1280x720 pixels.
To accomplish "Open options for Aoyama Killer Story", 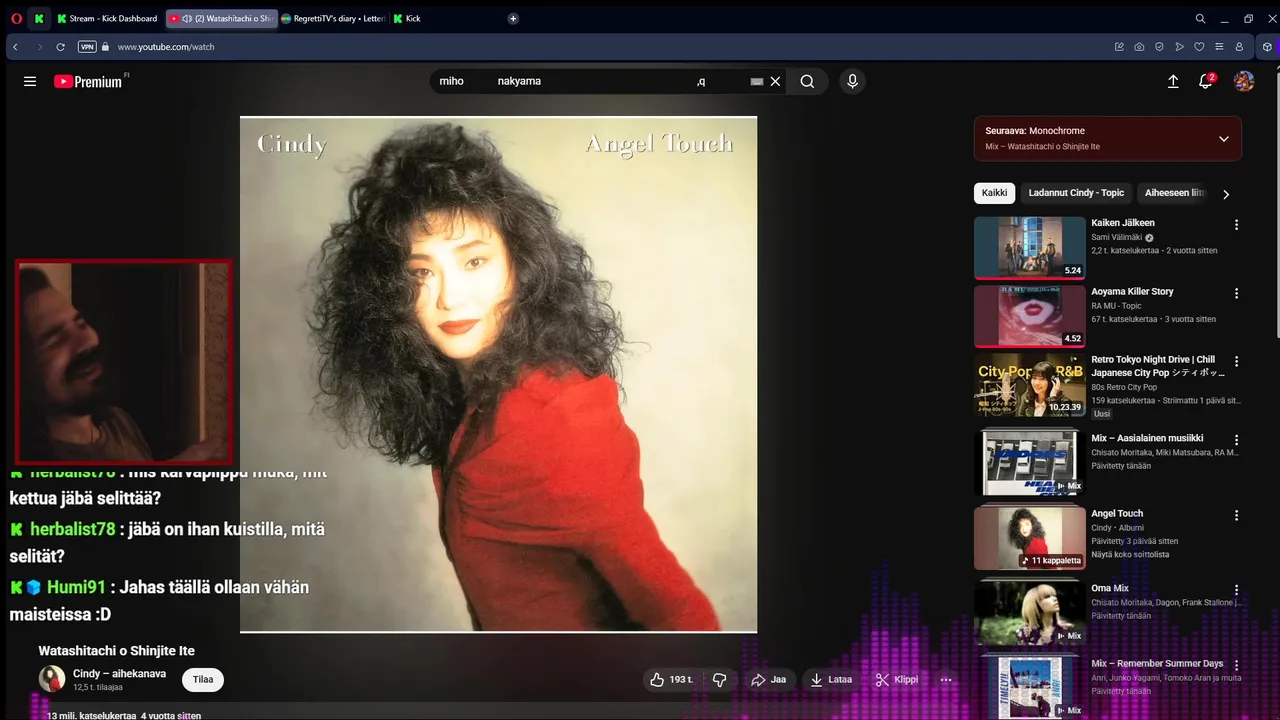I will tap(1236, 293).
